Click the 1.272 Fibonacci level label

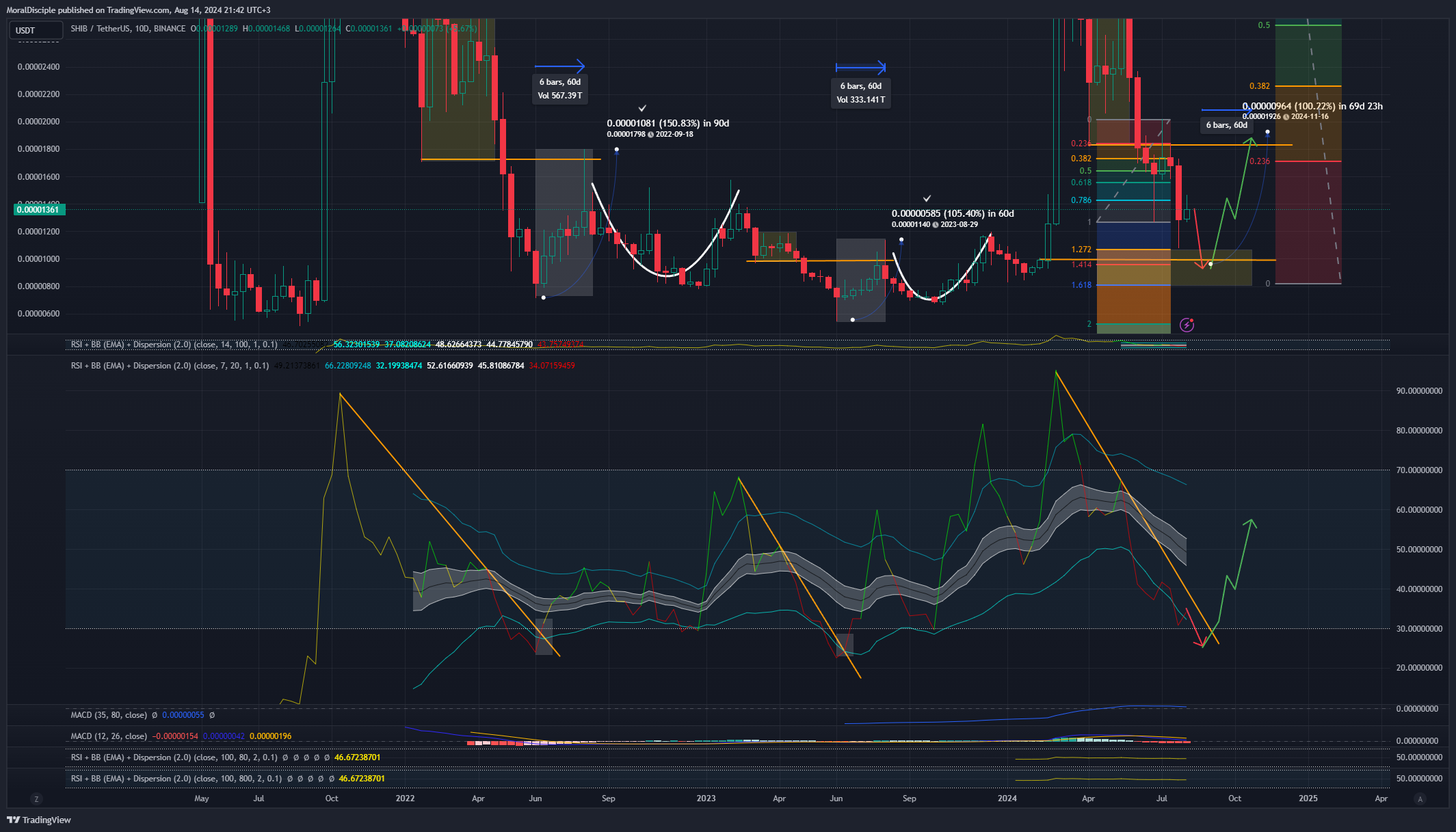(1081, 250)
